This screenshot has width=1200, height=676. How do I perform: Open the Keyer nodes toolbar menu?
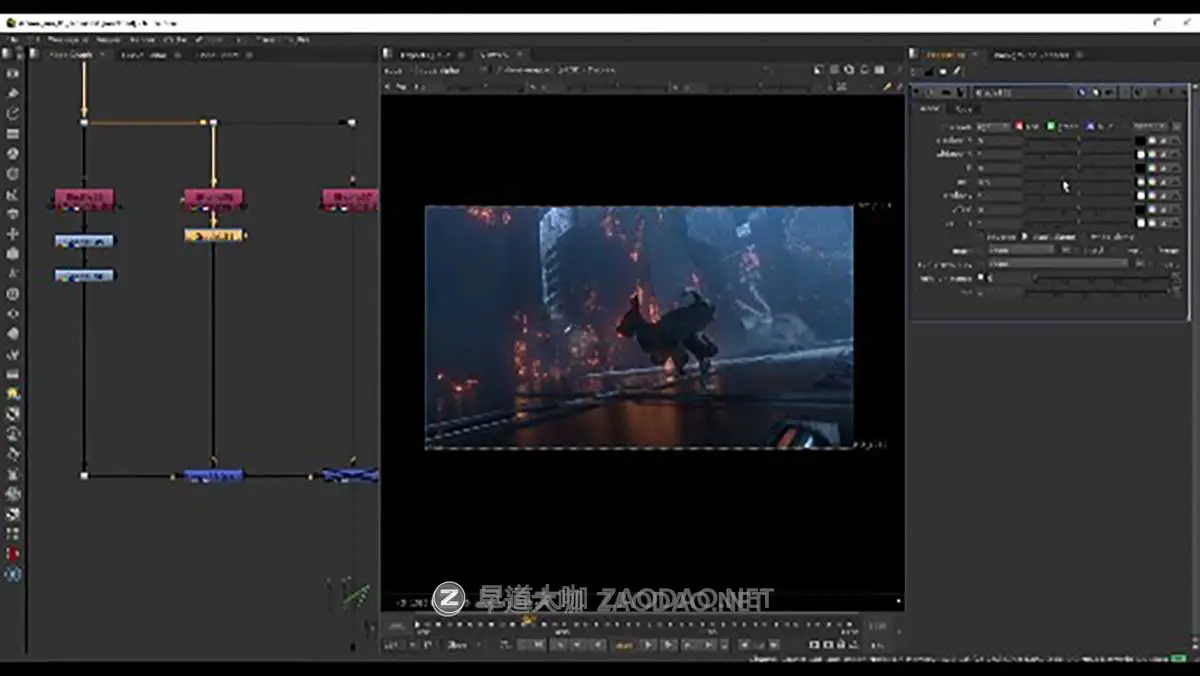[13, 194]
